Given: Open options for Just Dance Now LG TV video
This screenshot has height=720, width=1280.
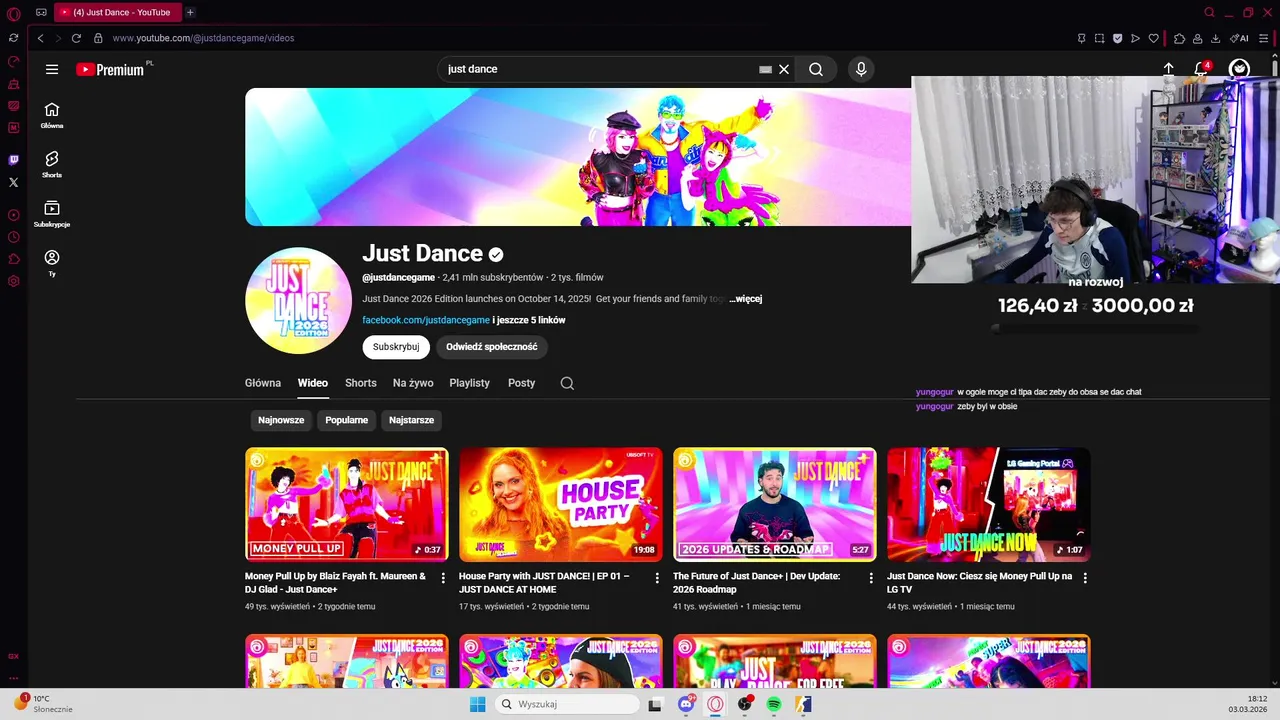Looking at the screenshot, I should (x=1085, y=578).
